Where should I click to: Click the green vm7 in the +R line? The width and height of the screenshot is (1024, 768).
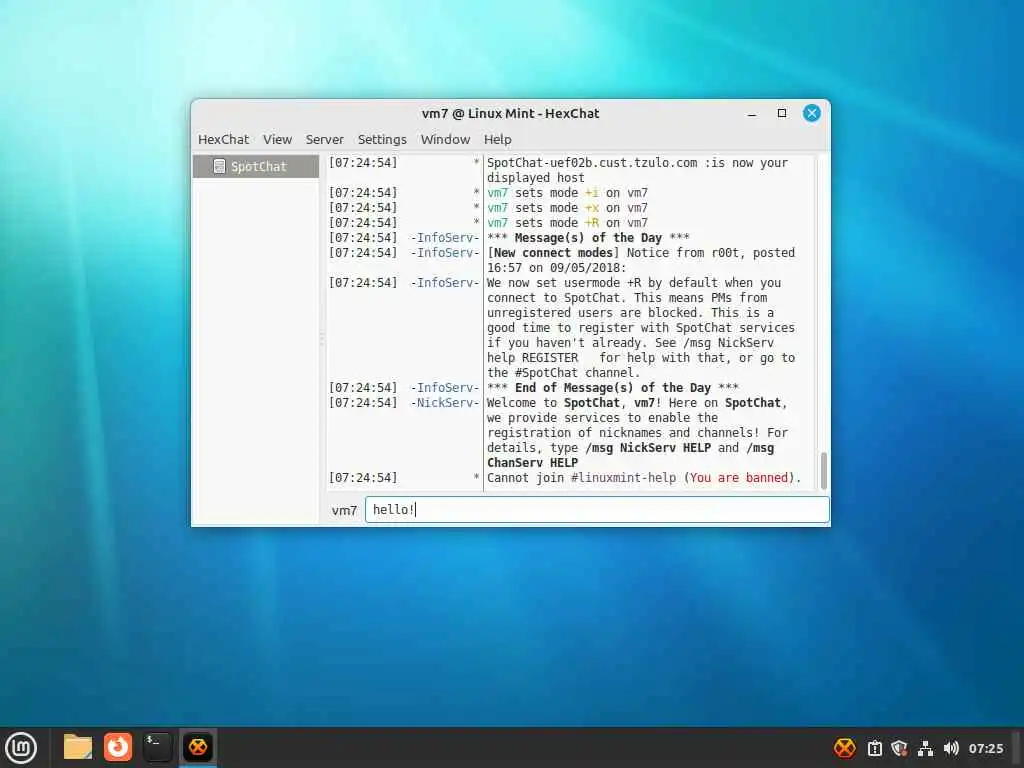pyautogui.click(x=498, y=223)
